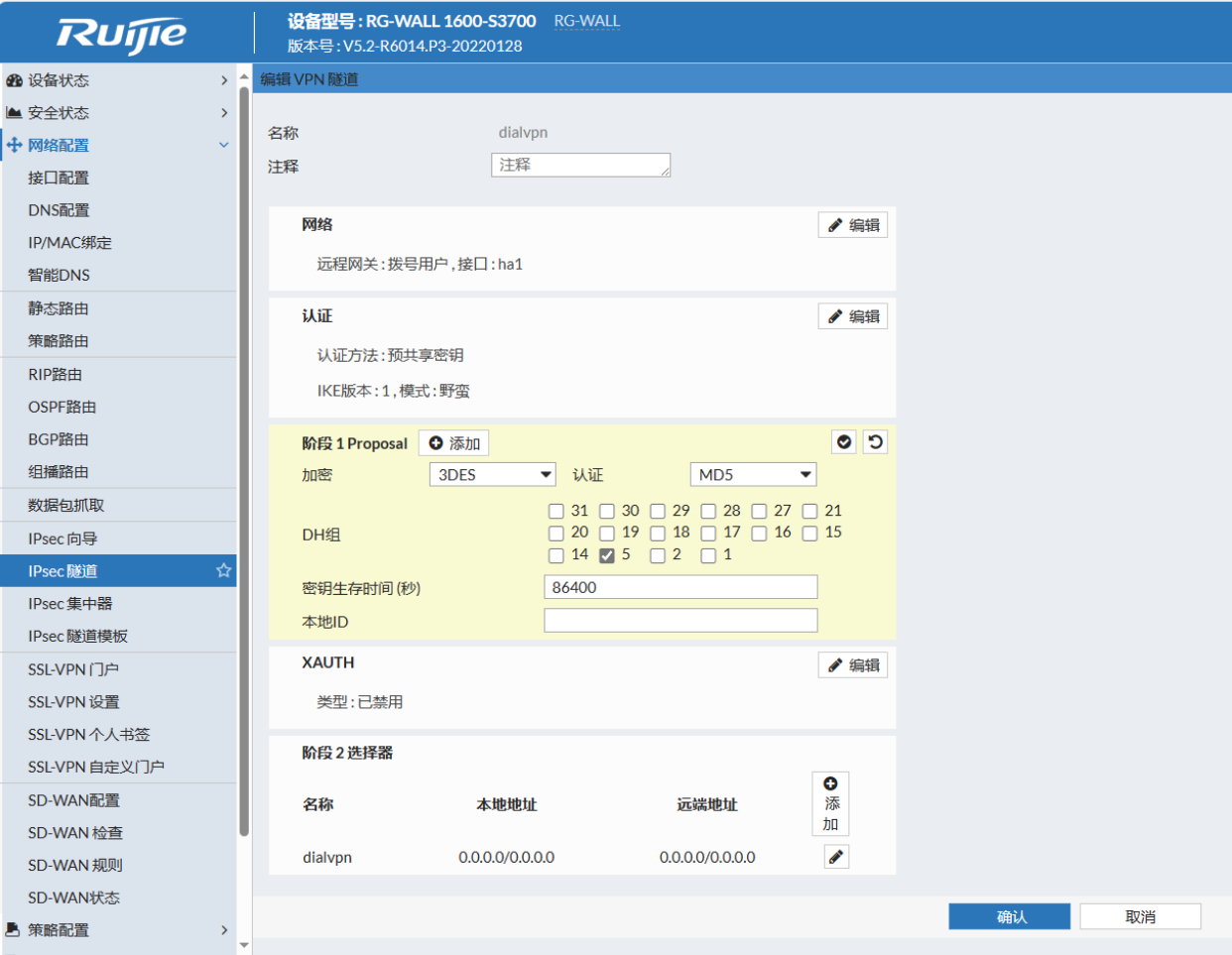
Task: Click the 确认 button
Action: click(1009, 916)
